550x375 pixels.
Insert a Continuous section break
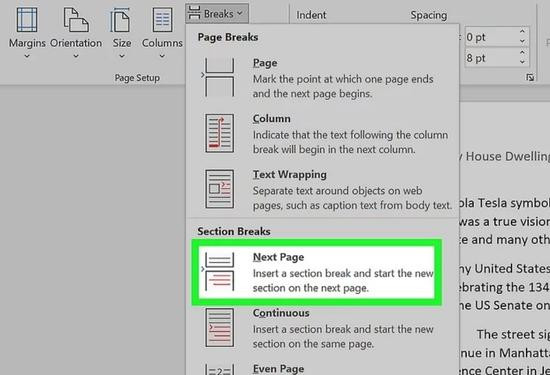click(x=323, y=328)
